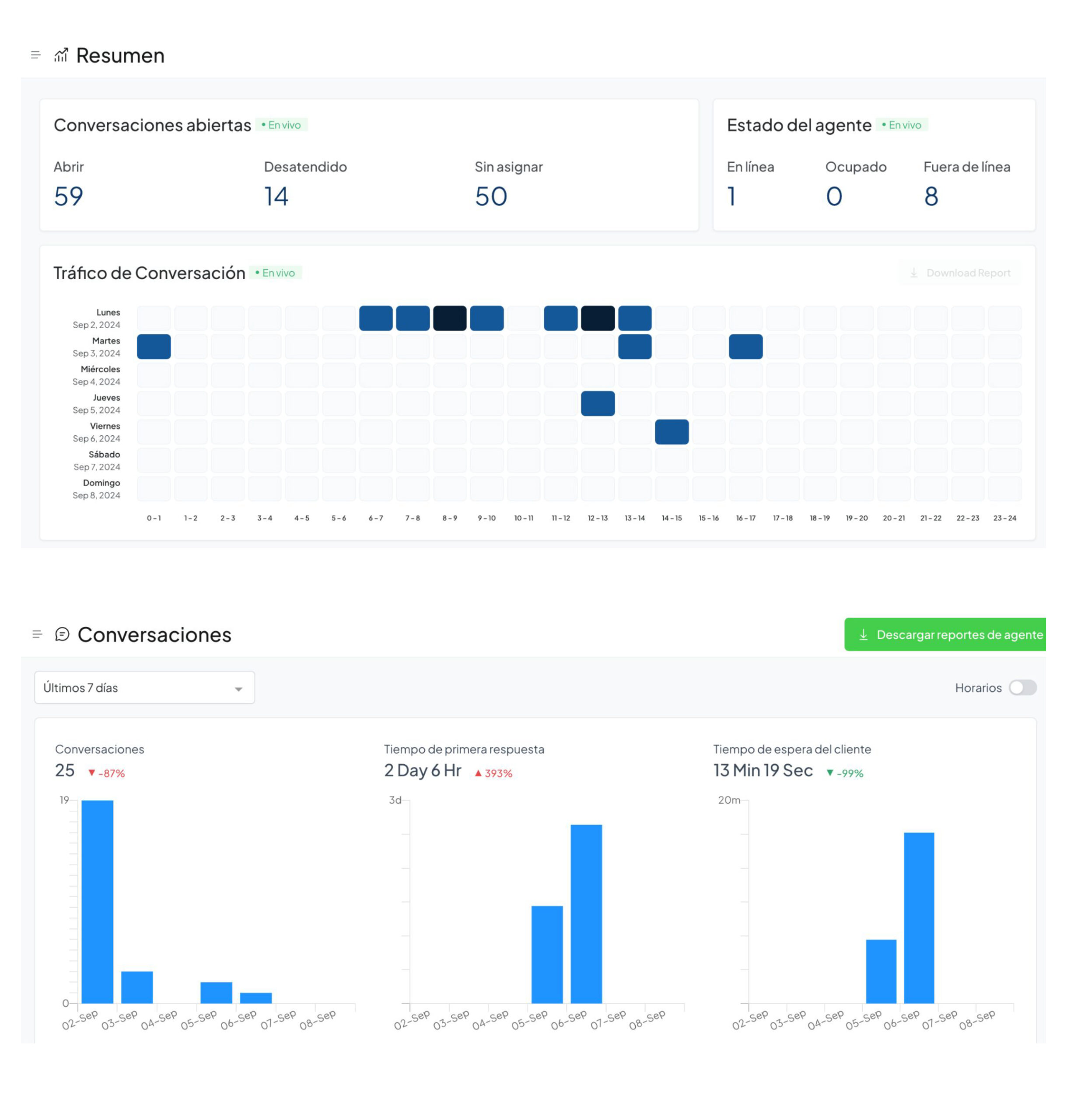Screen dimensions: 1067x1120
Task: Click red down-arrow next to -87%
Action: point(91,773)
